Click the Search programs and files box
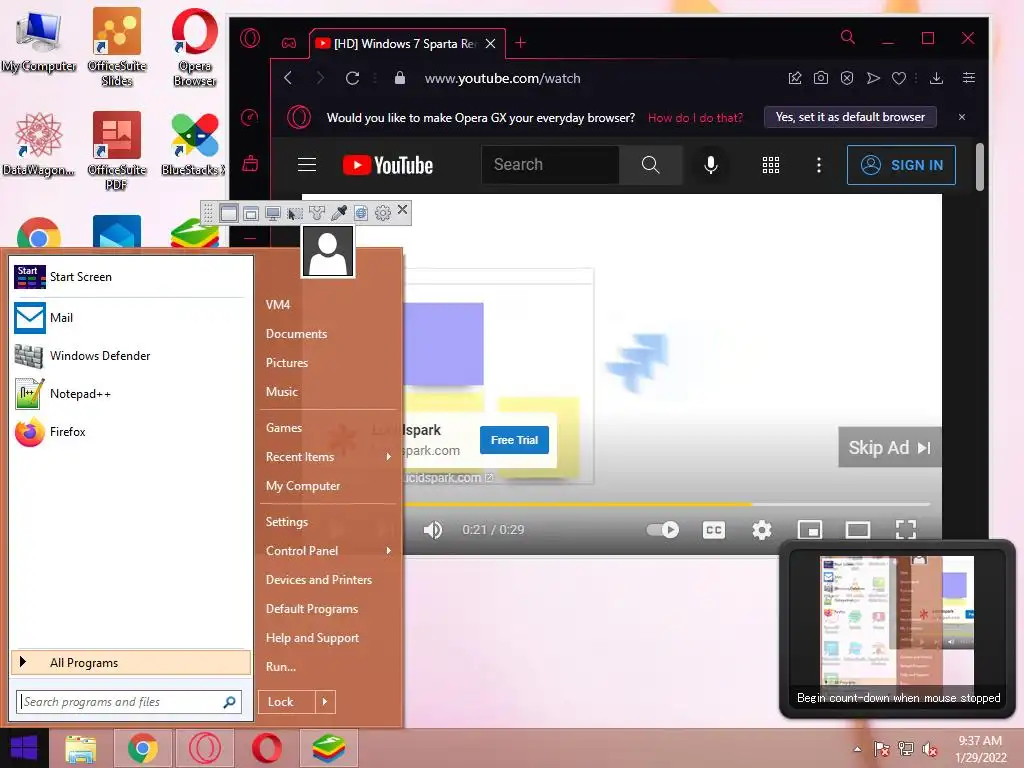The image size is (1024, 768). click(129, 702)
